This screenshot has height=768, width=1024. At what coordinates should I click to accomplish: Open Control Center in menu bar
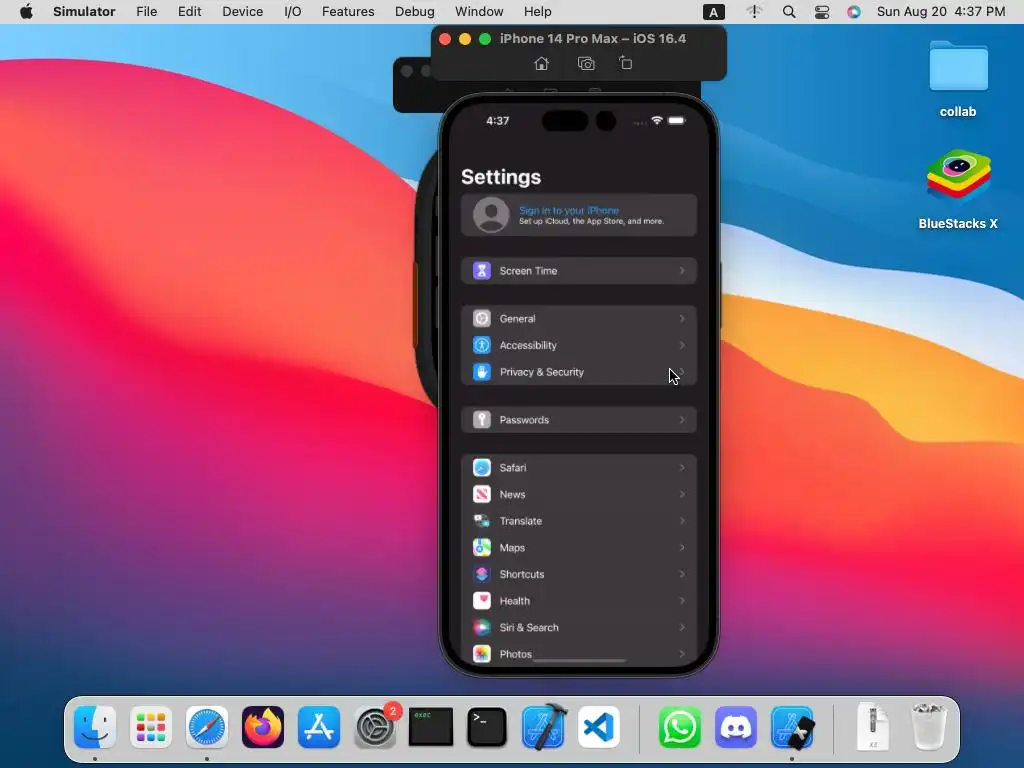[822, 12]
